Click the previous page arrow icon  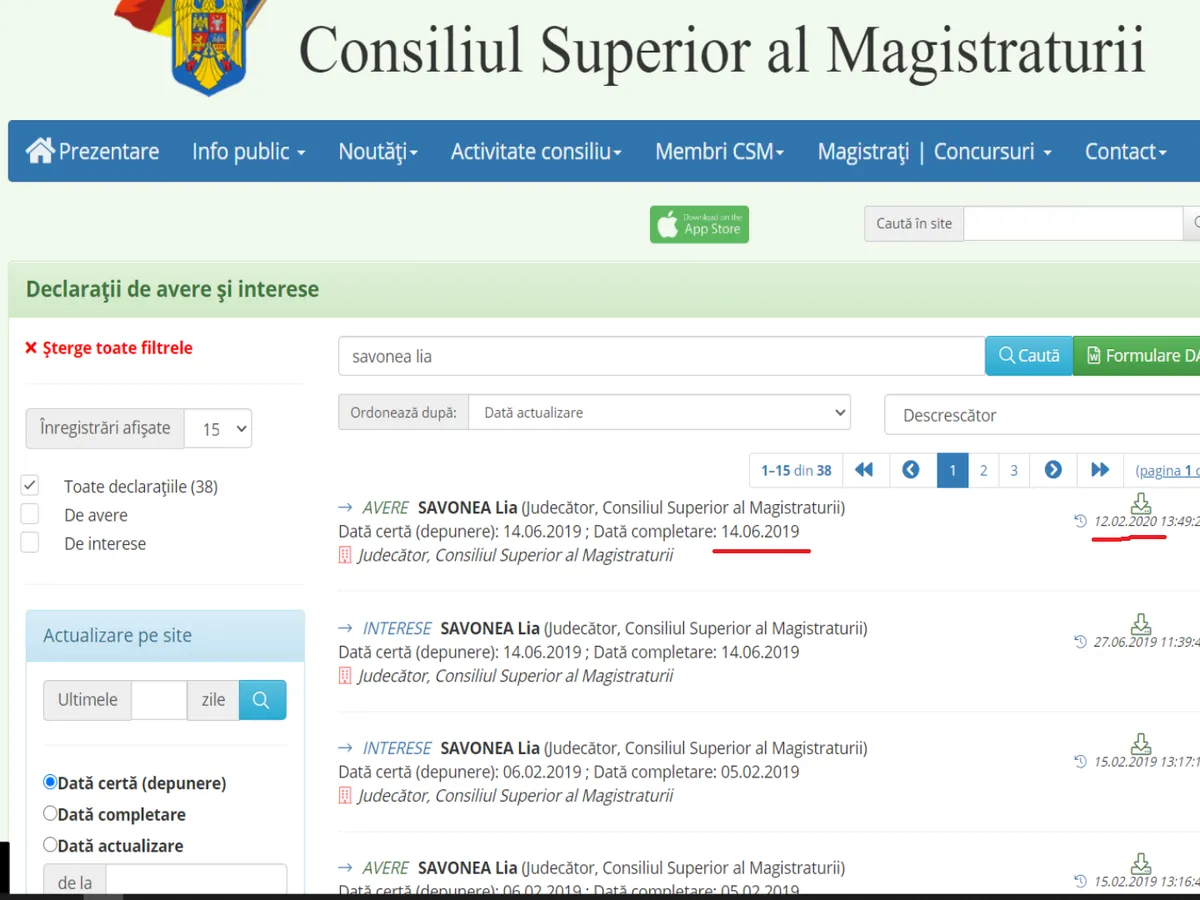pyautogui.click(x=911, y=470)
